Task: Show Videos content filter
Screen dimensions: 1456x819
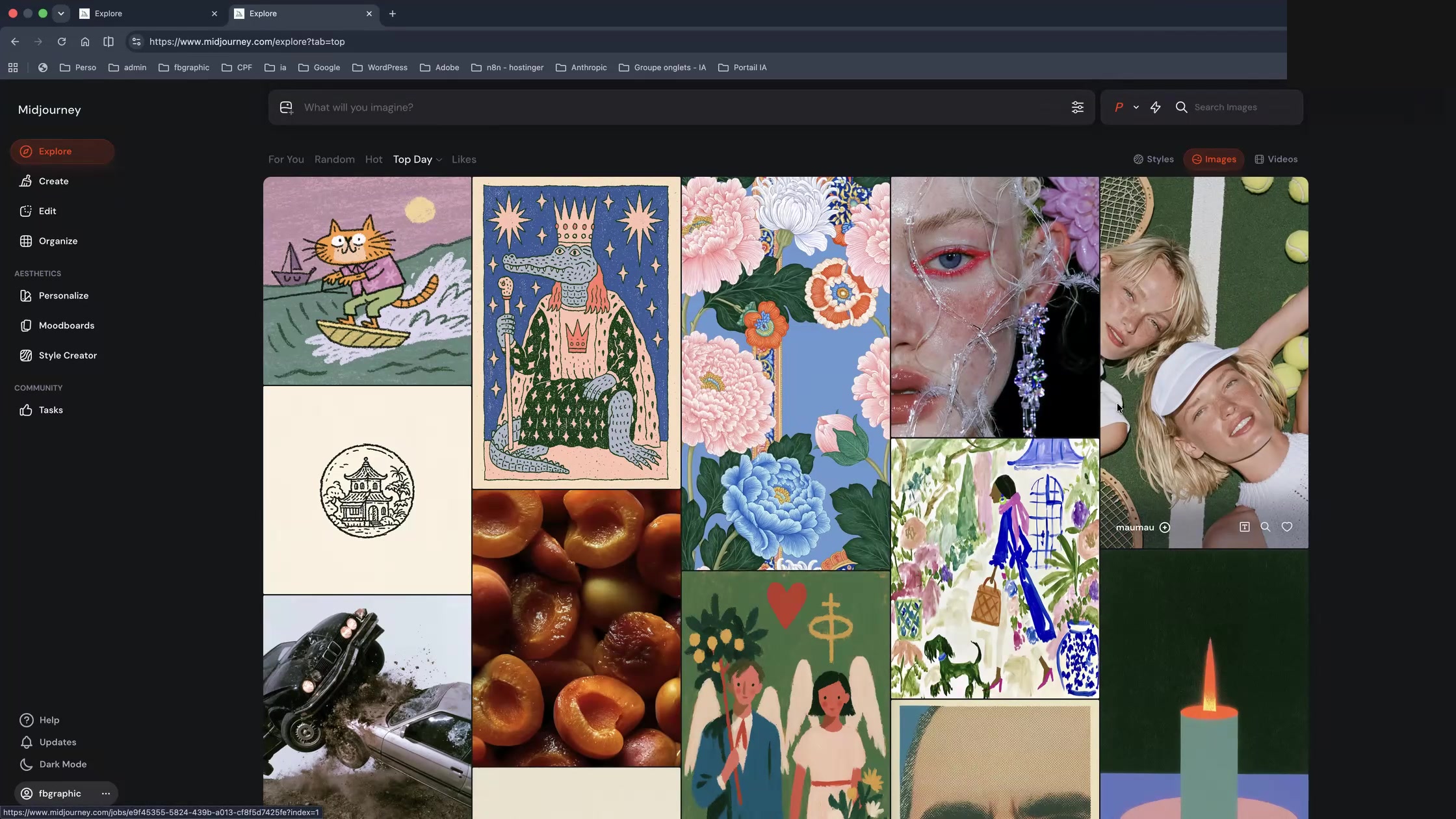Action: point(1276,159)
